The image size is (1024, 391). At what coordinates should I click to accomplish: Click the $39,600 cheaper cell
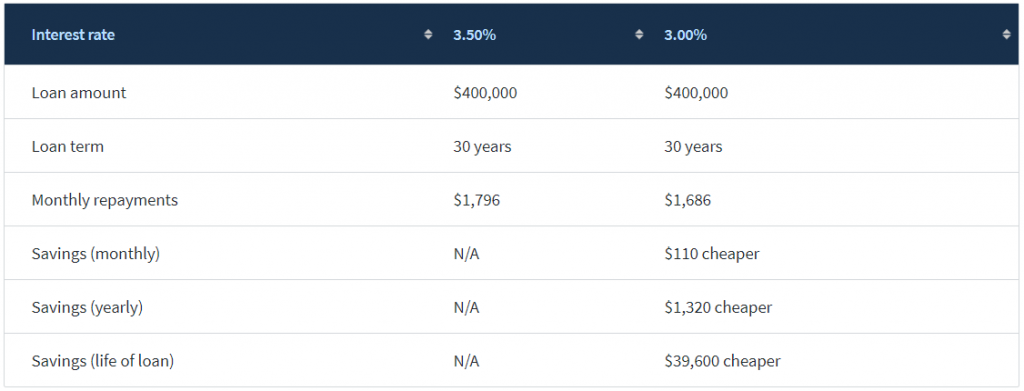click(x=722, y=360)
